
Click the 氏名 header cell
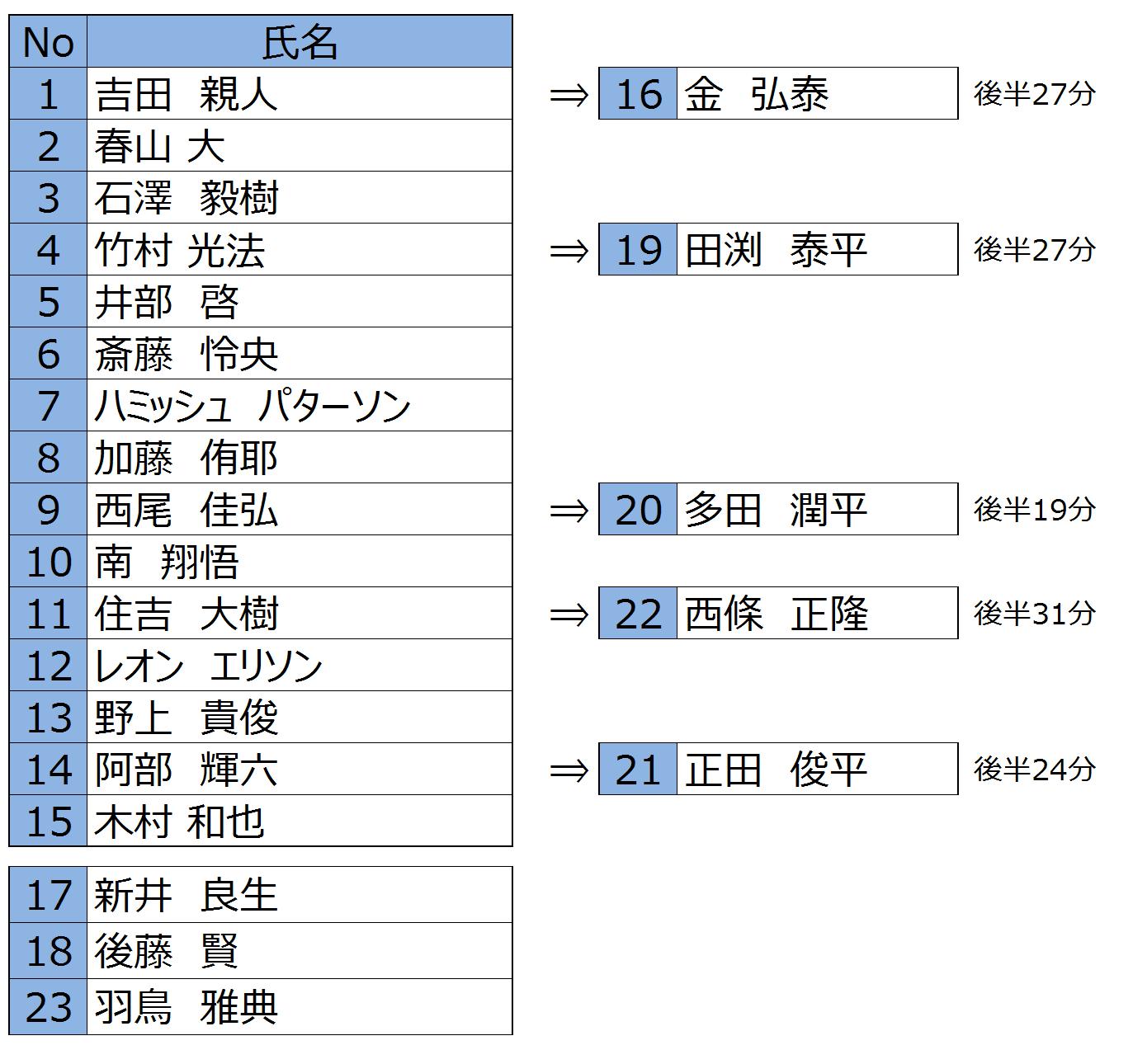click(299, 42)
